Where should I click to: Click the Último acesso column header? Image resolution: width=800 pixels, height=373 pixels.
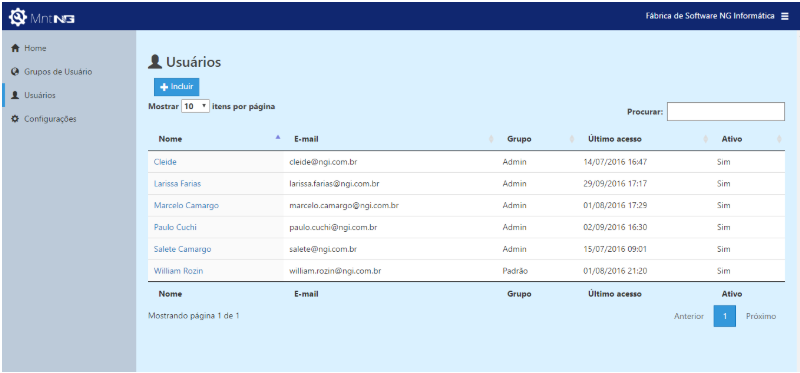pyautogui.click(x=615, y=139)
